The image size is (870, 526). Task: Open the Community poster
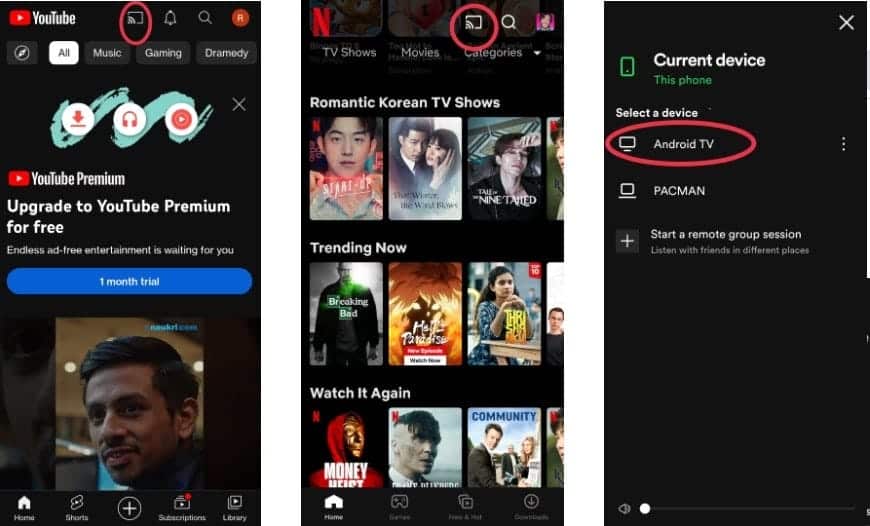(x=504, y=448)
